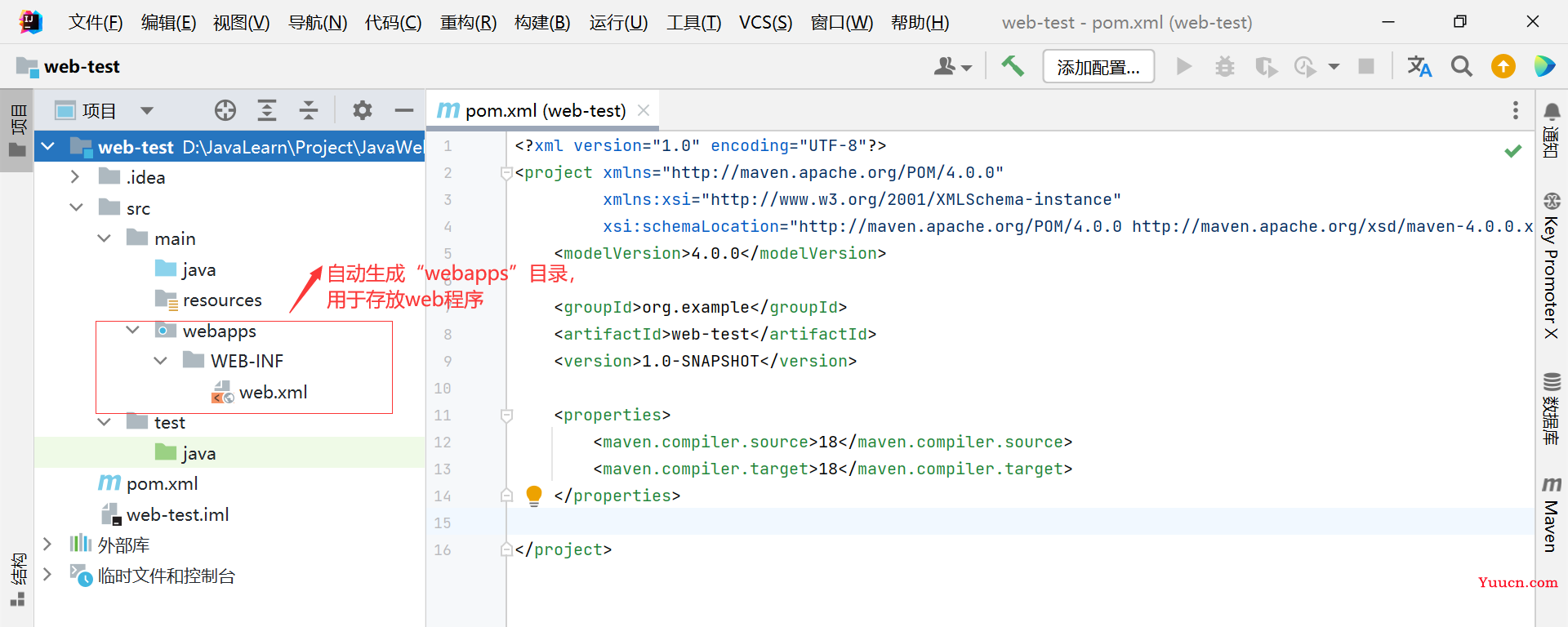Open the 代码(C) menu
The height and width of the screenshot is (627, 1568).
coord(393,22)
